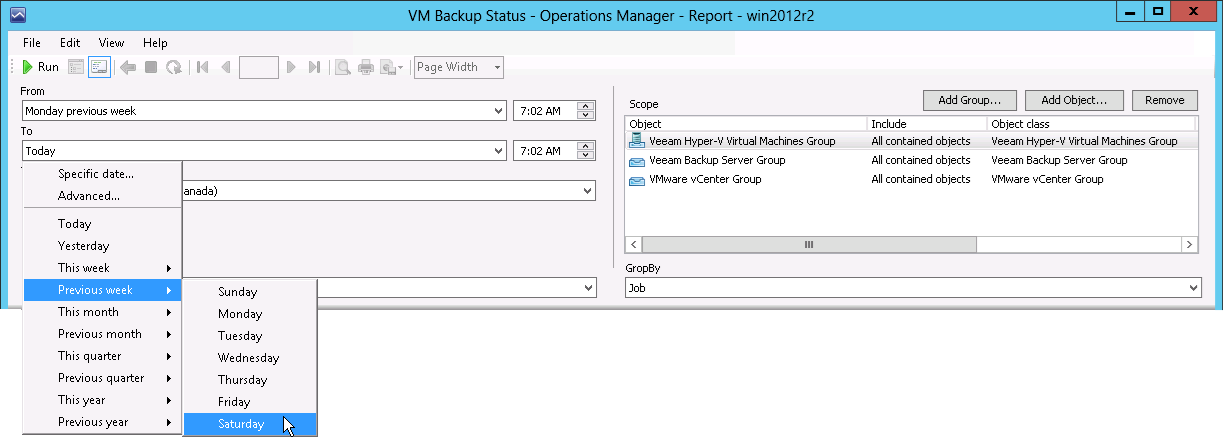1223x442 pixels.
Task: Click the back-to-parent-report arrow icon
Action: 128,67
